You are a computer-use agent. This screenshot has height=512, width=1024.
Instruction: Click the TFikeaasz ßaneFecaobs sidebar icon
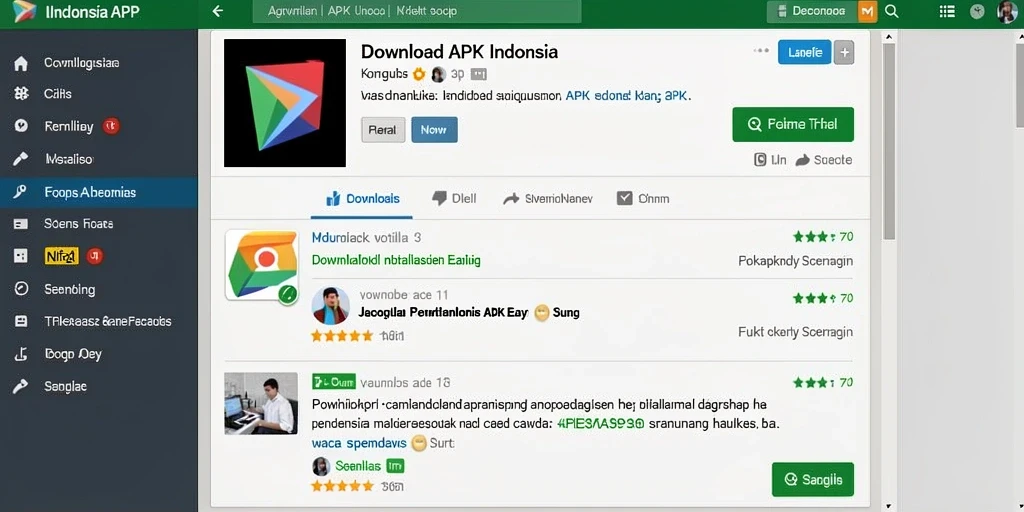21,321
